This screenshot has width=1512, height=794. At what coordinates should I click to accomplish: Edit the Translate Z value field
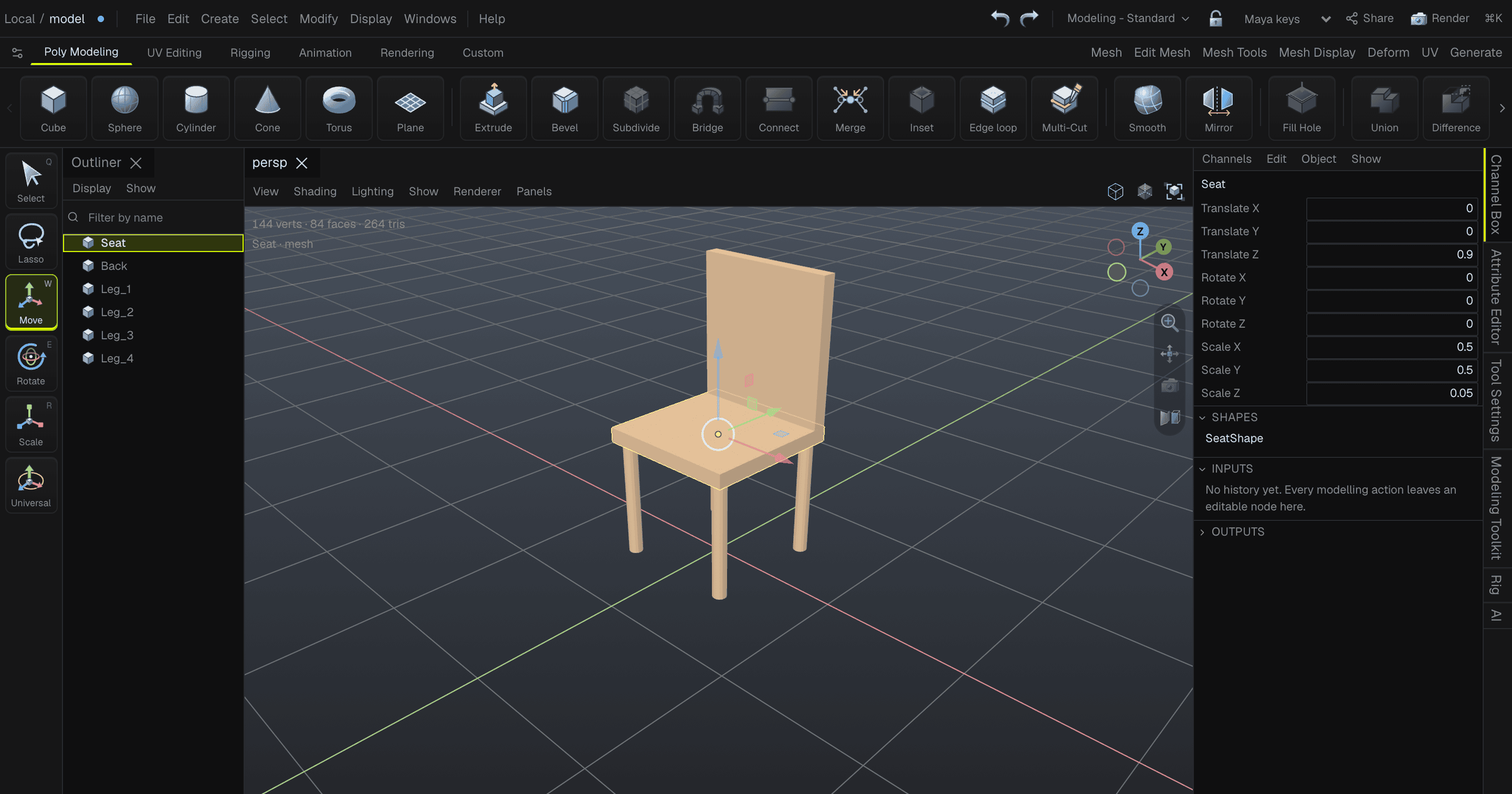[1392, 255]
